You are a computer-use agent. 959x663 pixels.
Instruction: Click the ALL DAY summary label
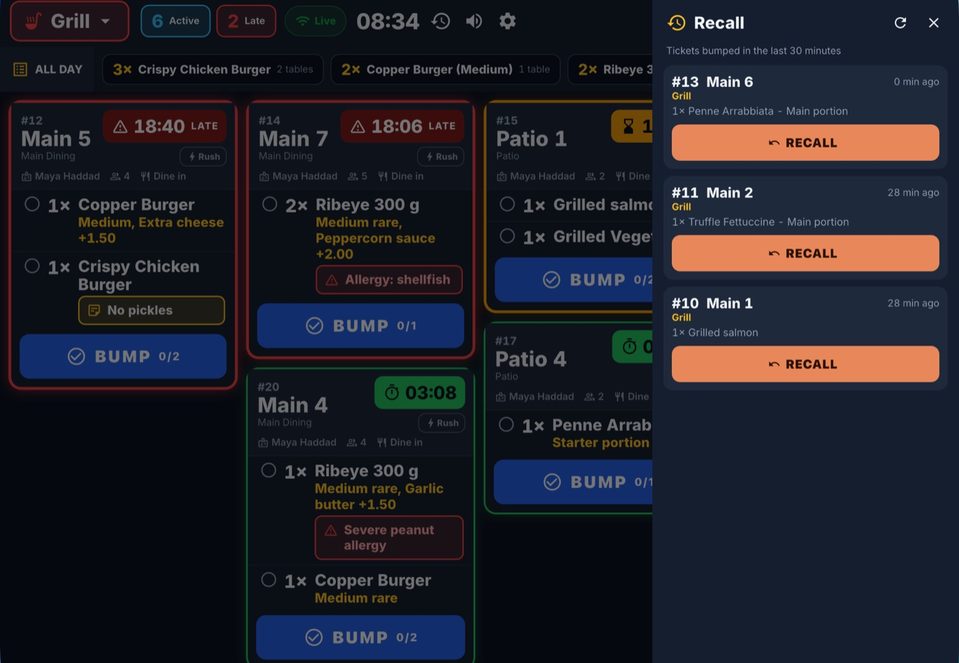point(48,69)
